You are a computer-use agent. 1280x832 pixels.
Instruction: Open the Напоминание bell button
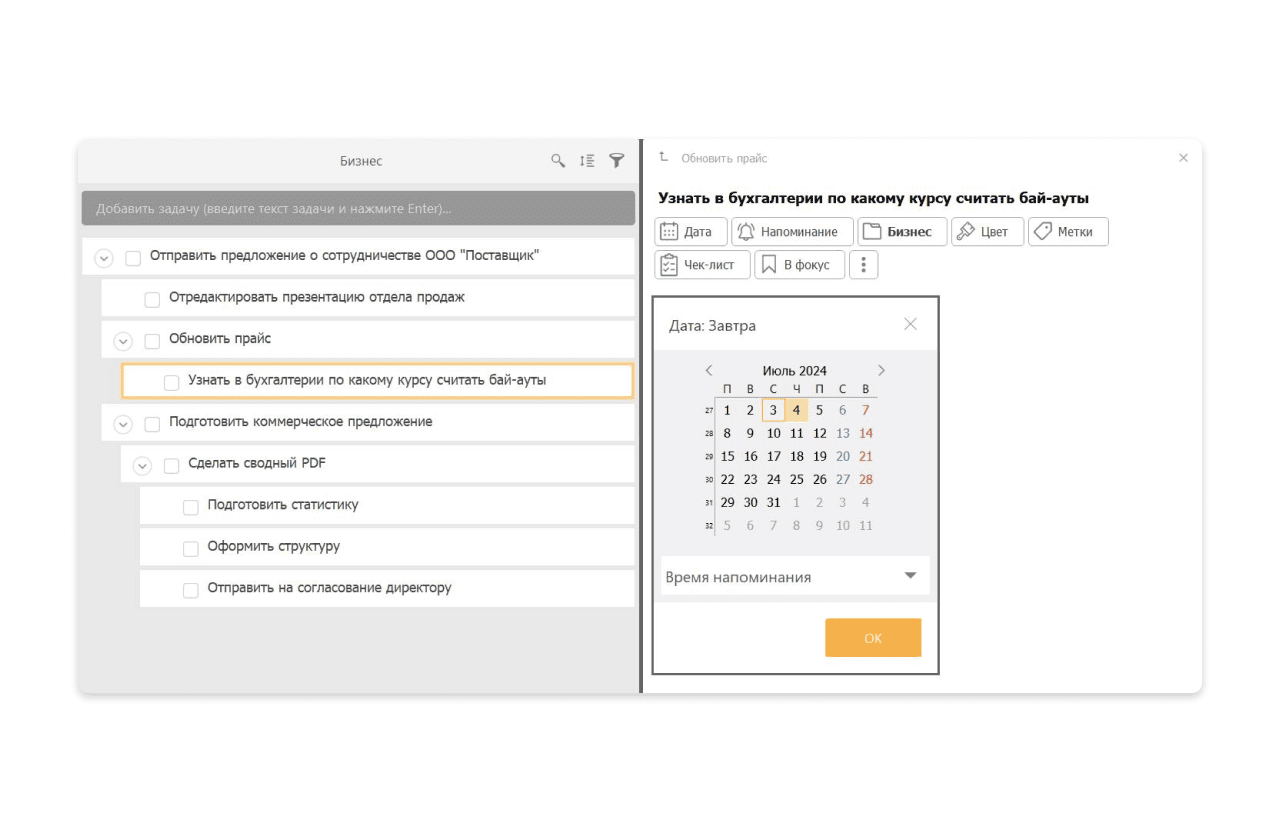point(792,232)
